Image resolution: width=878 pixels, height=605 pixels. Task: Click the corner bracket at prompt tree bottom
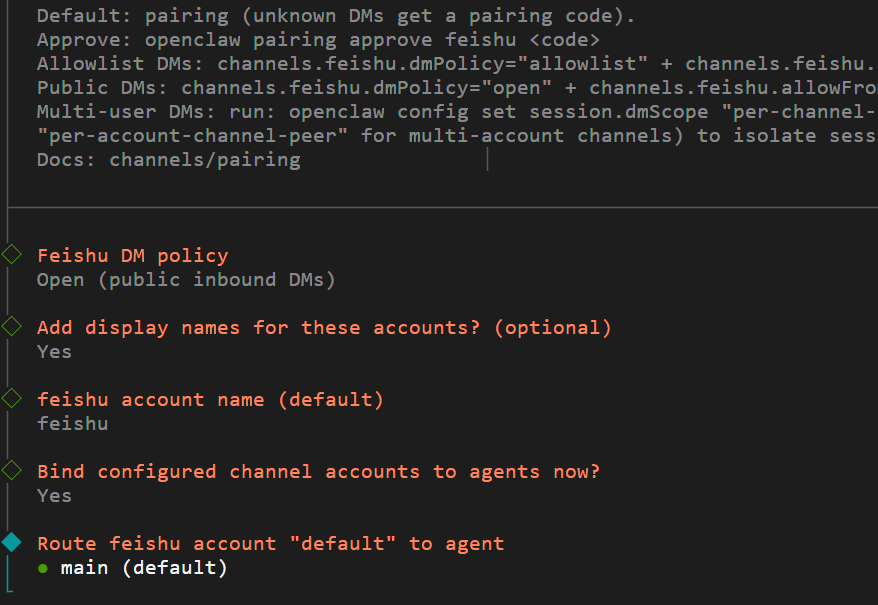[11, 595]
